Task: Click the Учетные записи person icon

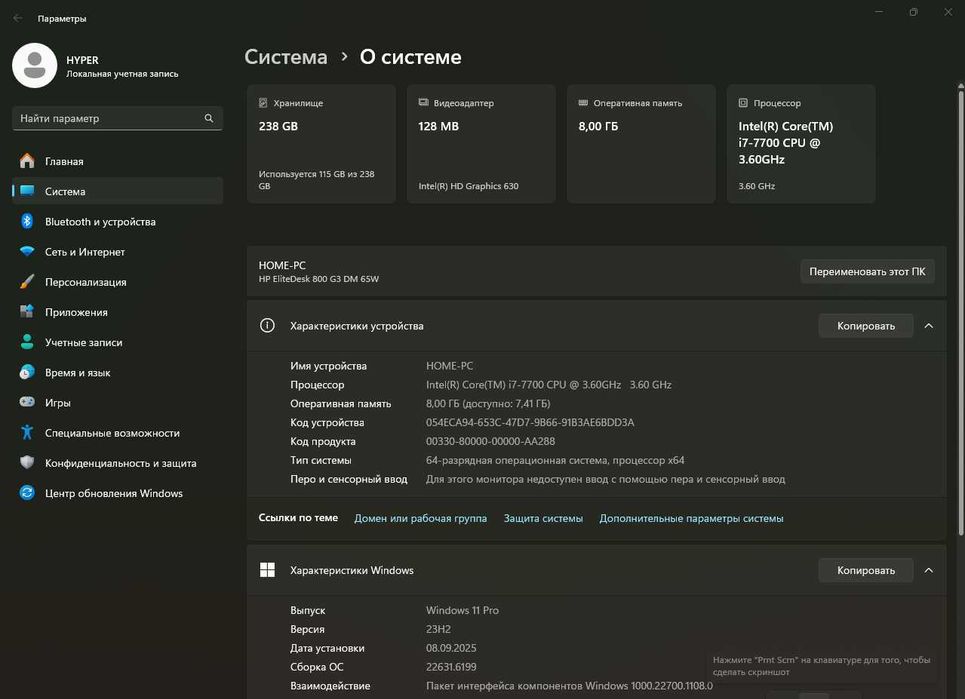Action: pos(27,342)
